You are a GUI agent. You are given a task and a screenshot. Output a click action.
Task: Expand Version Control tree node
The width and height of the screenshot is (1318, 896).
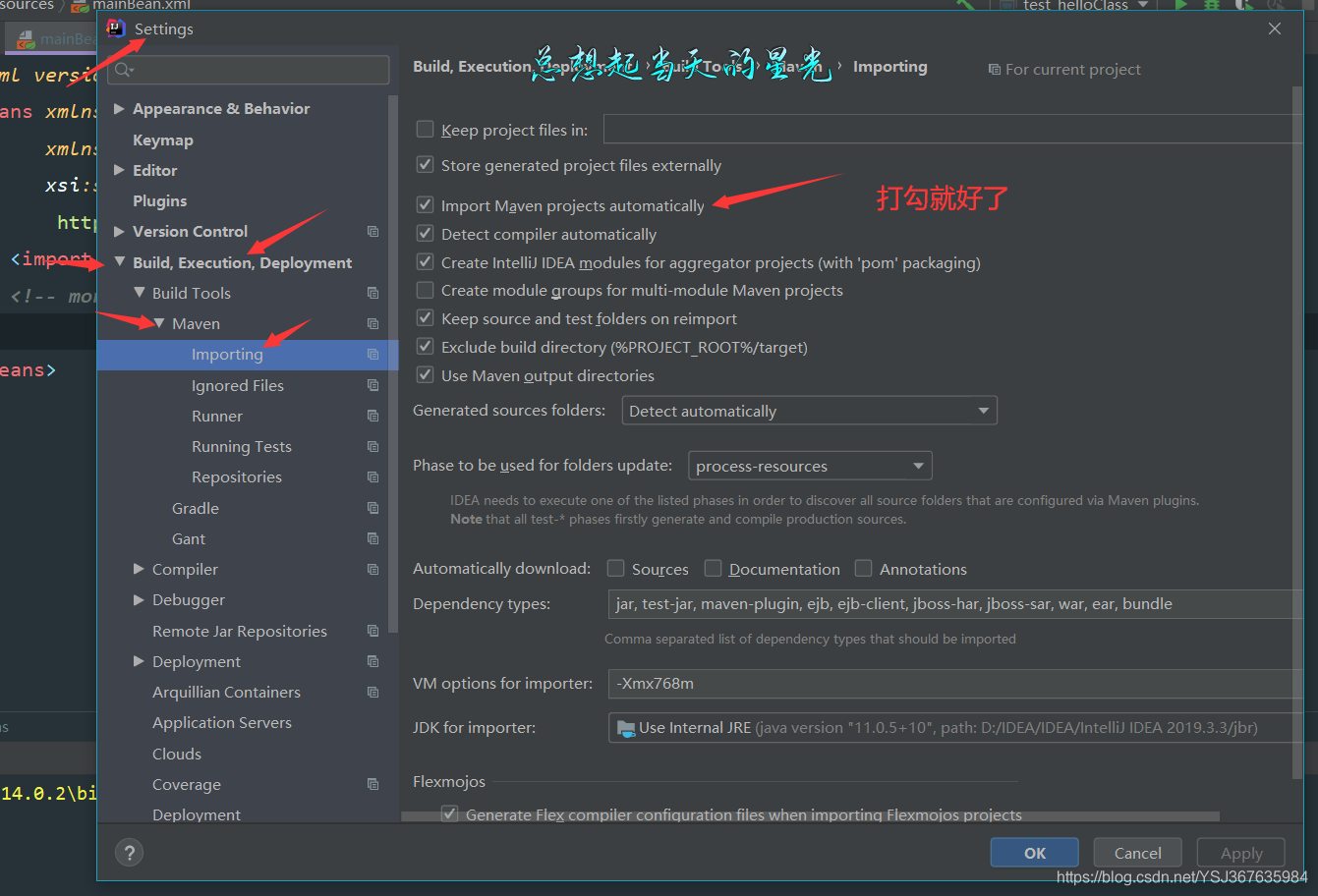point(119,231)
